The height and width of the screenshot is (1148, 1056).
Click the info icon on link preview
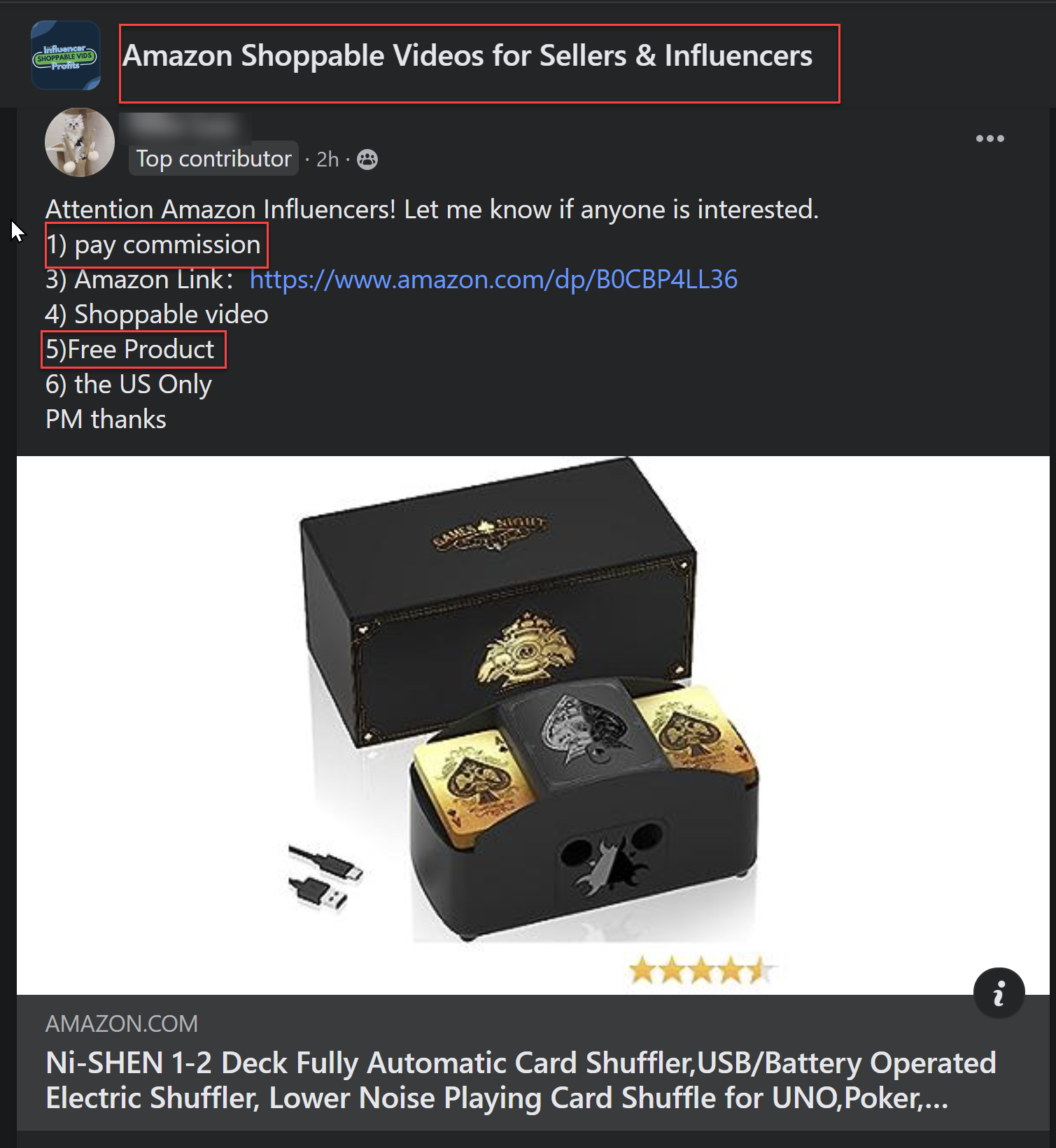[999, 993]
